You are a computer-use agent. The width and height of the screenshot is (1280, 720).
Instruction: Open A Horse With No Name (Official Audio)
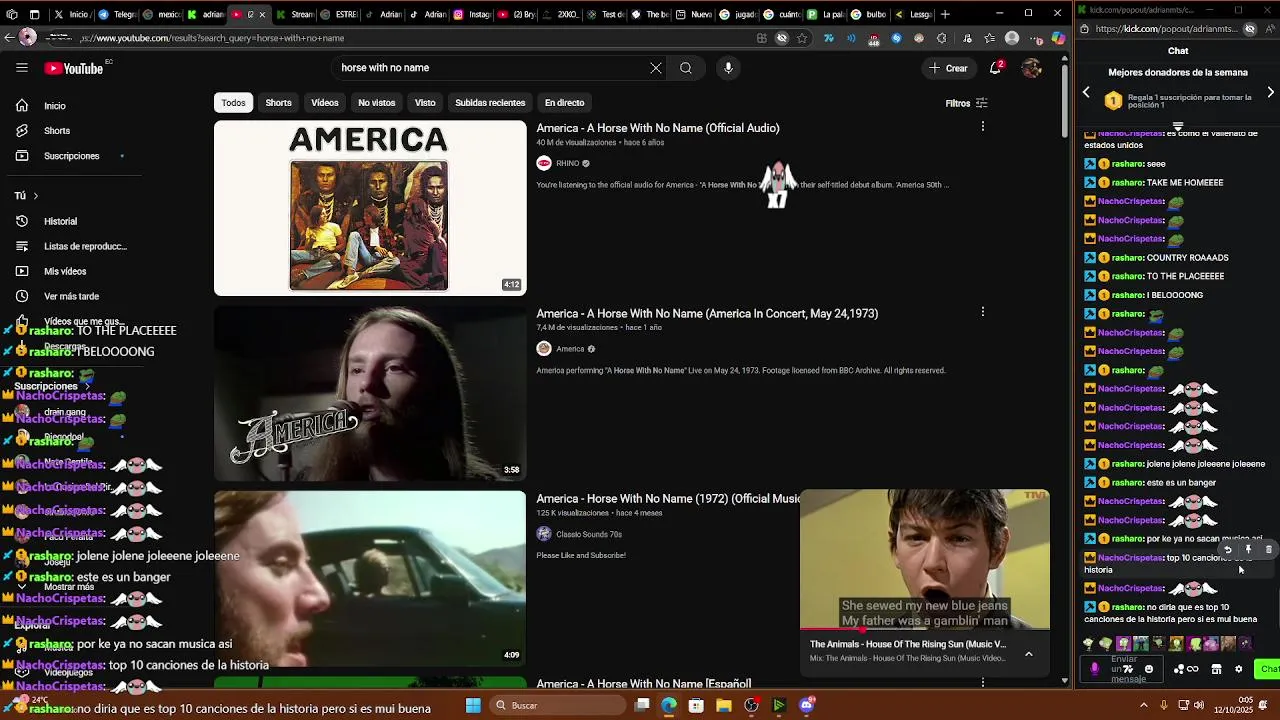click(x=658, y=128)
